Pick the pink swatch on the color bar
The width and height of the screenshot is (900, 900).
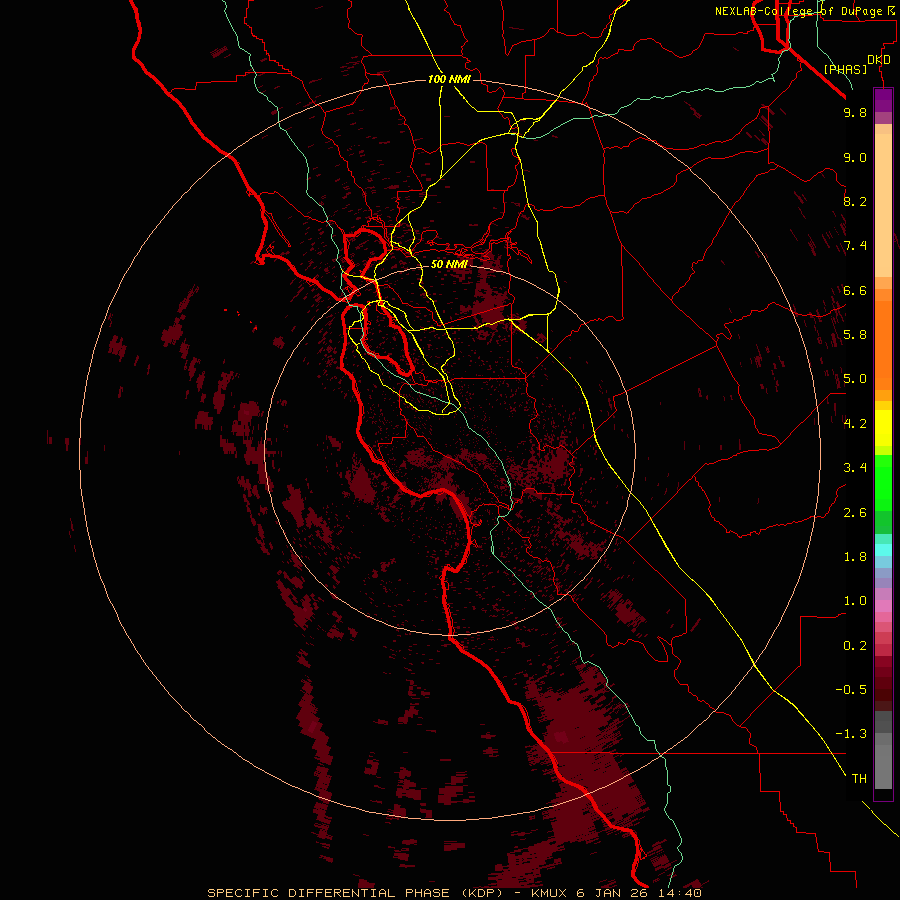(x=883, y=606)
